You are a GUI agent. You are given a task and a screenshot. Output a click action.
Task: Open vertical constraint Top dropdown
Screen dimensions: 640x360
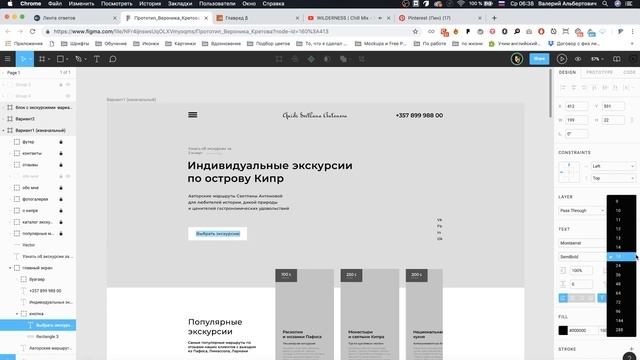point(613,178)
